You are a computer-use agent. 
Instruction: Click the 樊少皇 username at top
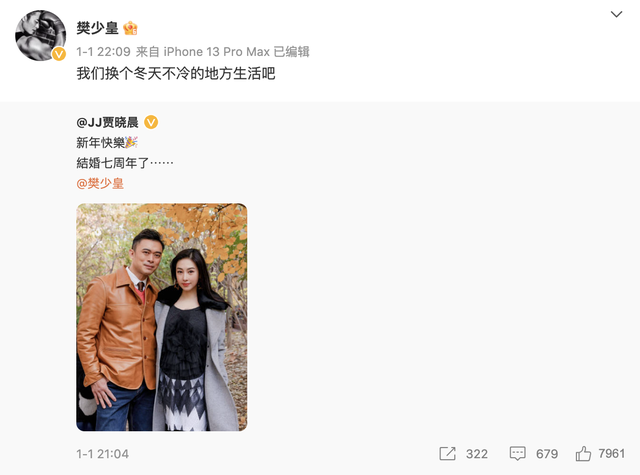pyautogui.click(x=97, y=28)
